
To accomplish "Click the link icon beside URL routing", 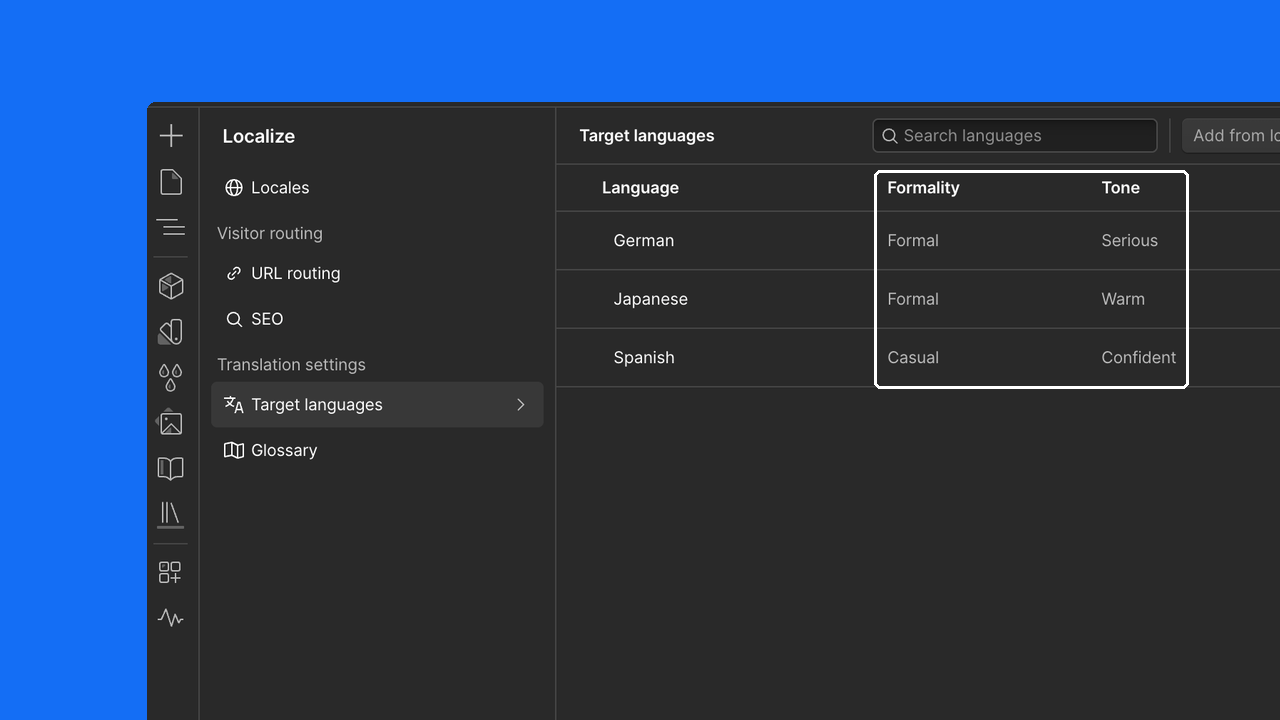I will pos(234,273).
